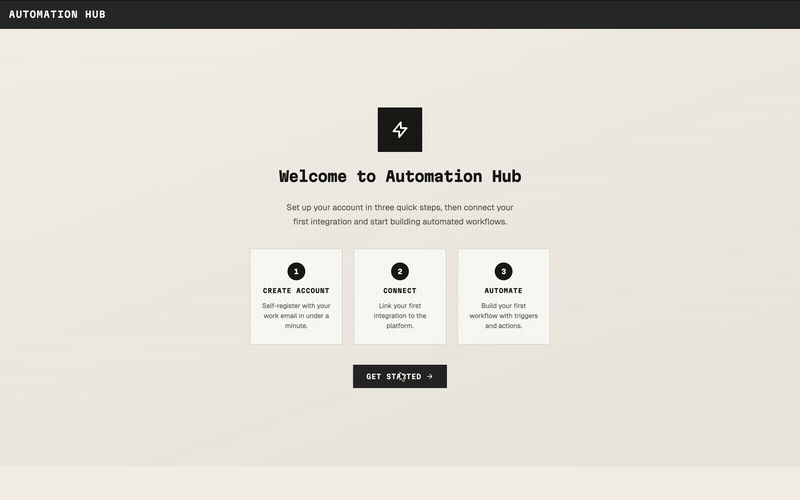Click the 'Build your first workflow' description
800x500 pixels.
point(504,315)
